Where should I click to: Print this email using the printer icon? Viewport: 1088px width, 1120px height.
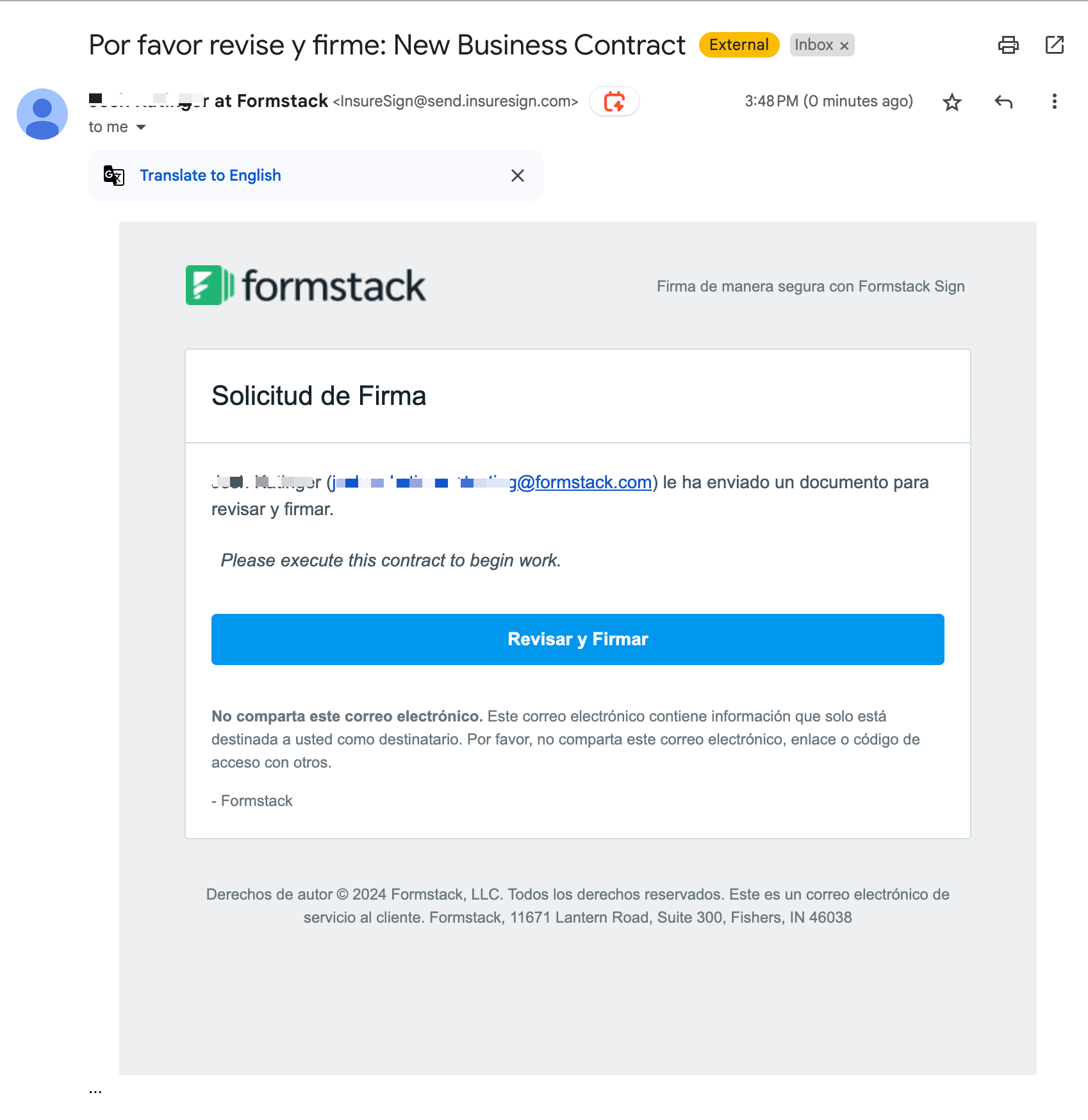pyautogui.click(x=1008, y=45)
